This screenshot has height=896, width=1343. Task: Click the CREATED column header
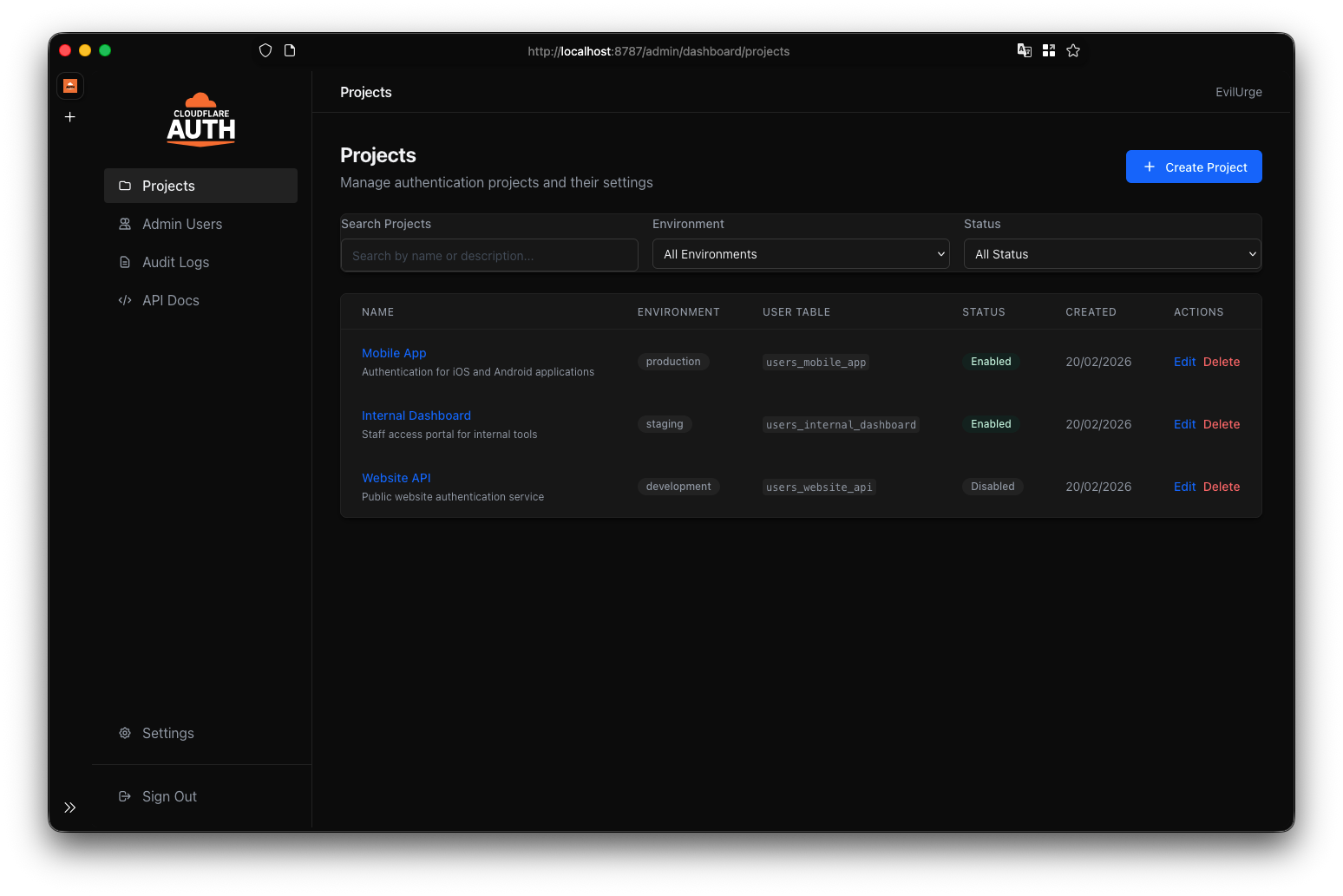pyautogui.click(x=1091, y=312)
